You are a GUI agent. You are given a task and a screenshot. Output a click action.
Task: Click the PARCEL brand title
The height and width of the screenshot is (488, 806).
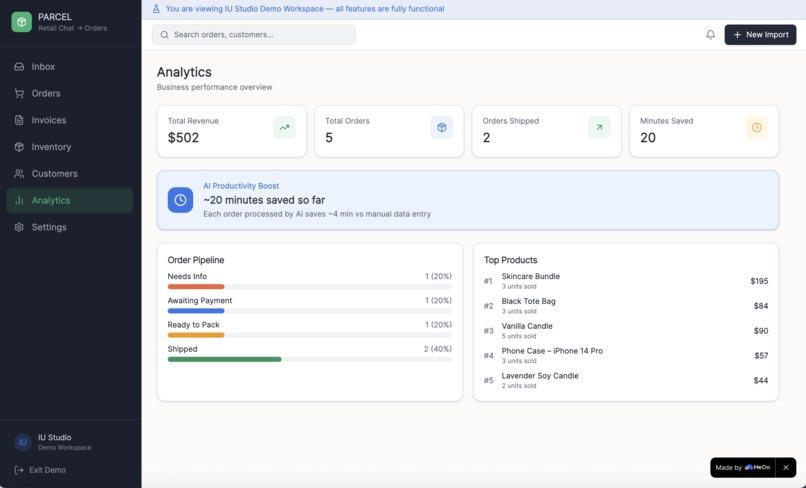(x=55, y=17)
